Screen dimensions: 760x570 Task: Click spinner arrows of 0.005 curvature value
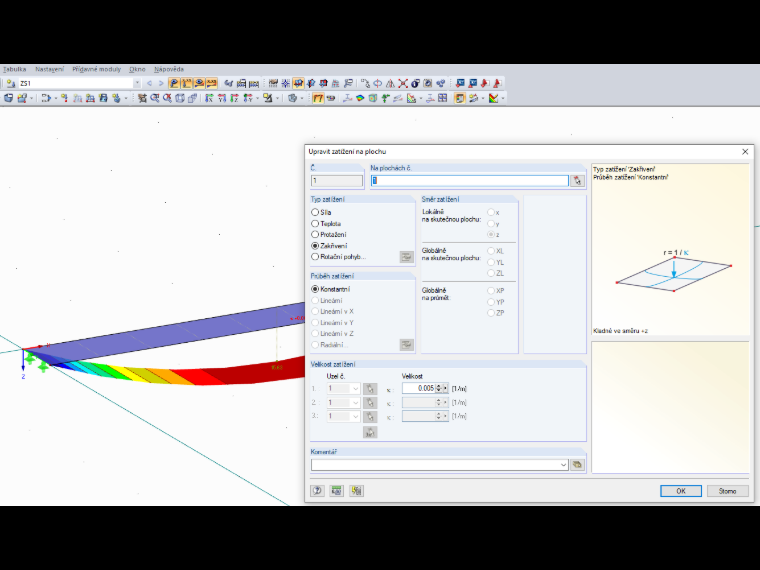[439, 388]
